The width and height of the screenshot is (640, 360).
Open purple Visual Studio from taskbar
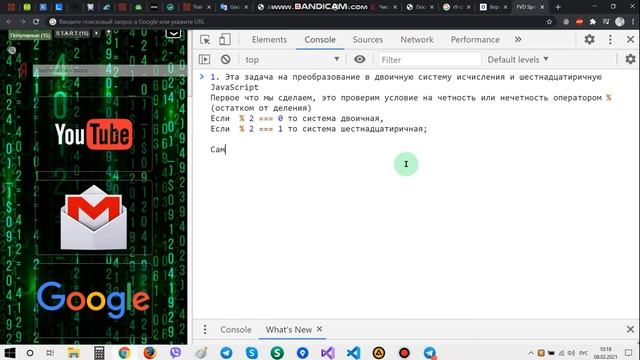tap(328, 353)
